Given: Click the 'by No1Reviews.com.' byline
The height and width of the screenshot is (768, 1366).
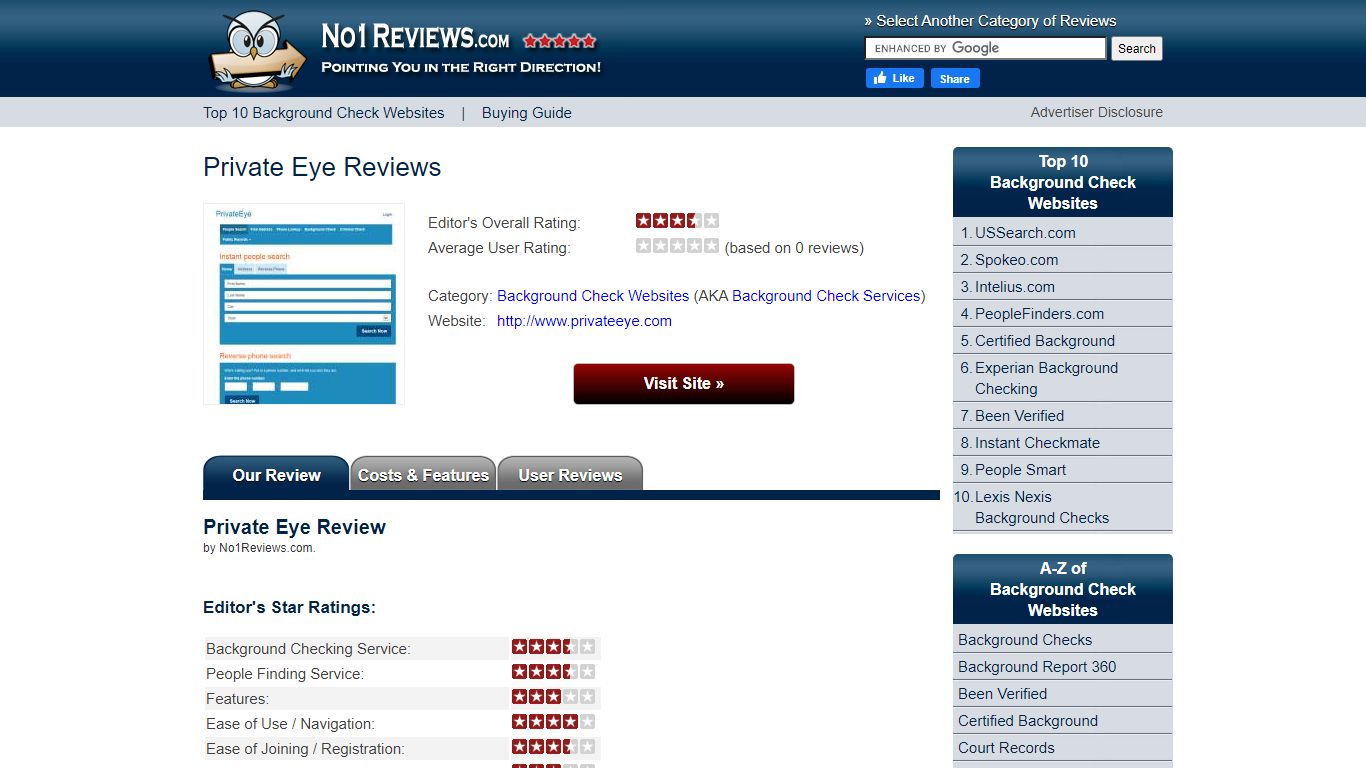Looking at the screenshot, I should [x=259, y=548].
